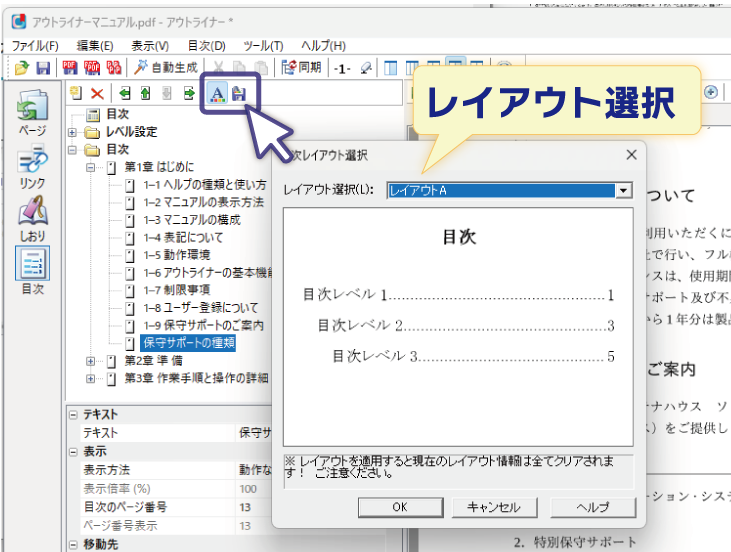This screenshot has width=731, height=552.
Task: Open the ページ sidebar panel
Action: pyautogui.click(x=32, y=110)
